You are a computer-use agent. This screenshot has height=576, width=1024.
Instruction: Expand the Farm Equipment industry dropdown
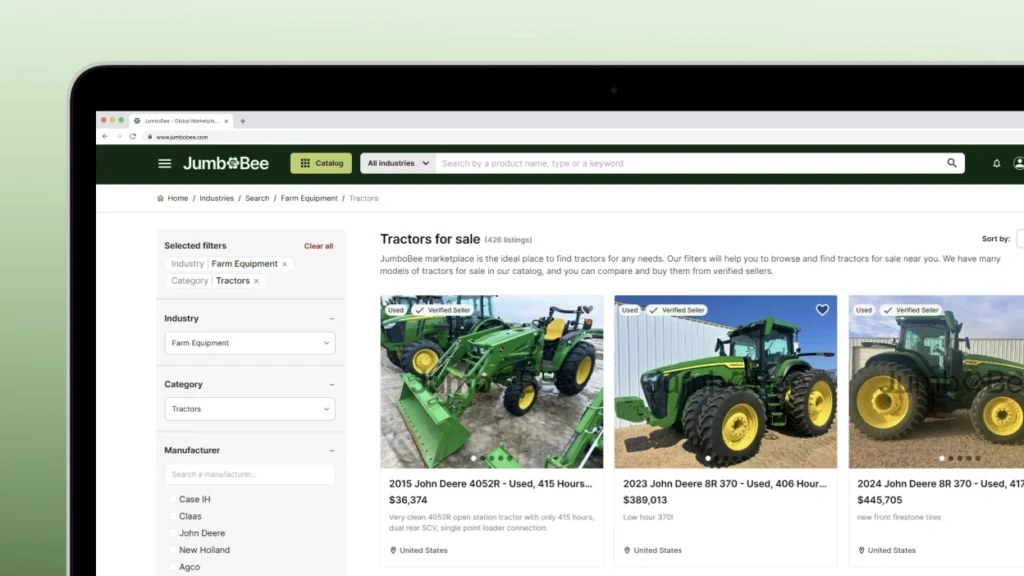tap(249, 343)
